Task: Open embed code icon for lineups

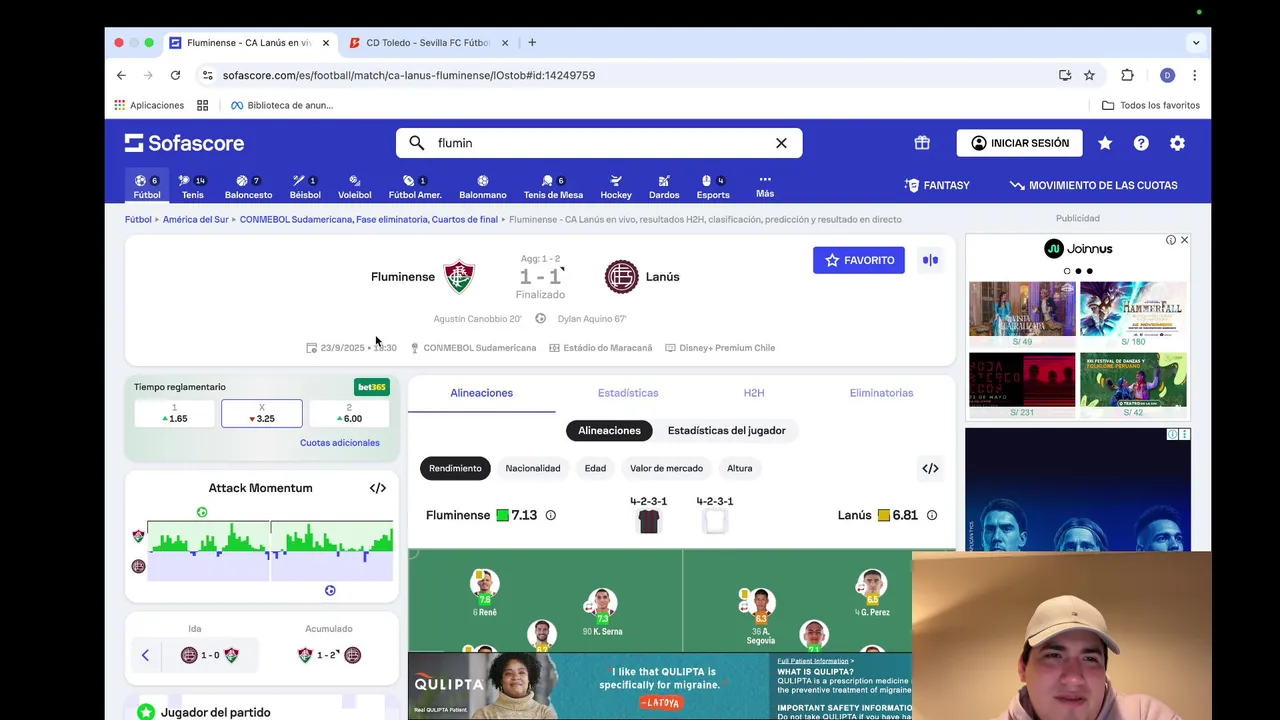Action: click(930, 468)
